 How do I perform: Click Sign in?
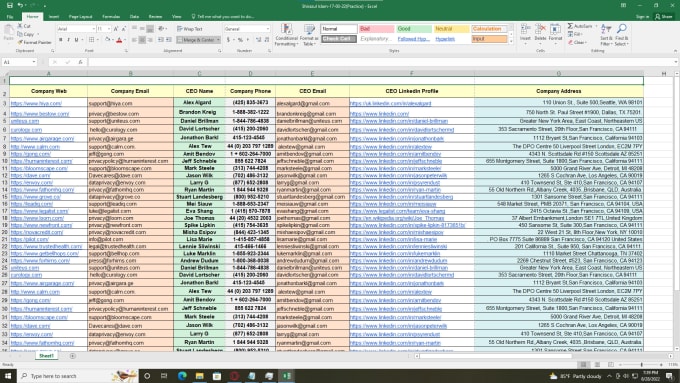642,16
